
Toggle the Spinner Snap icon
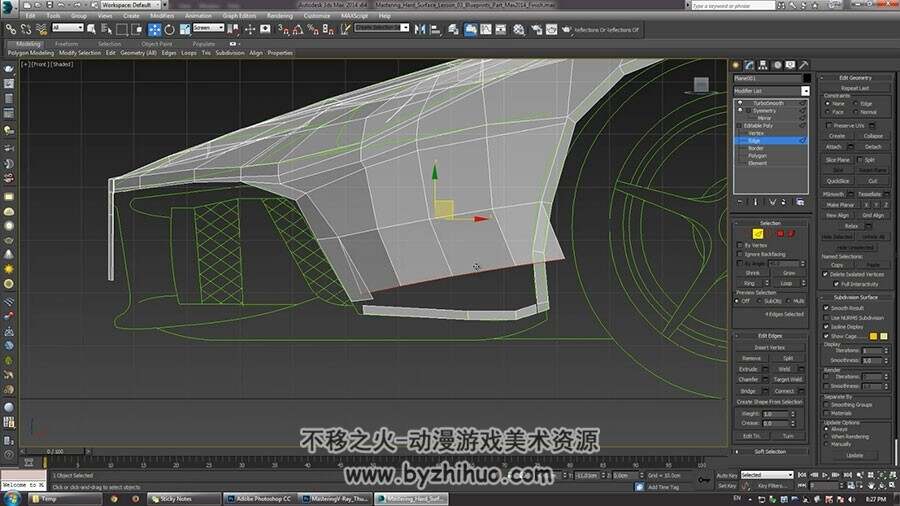pyautogui.click(x=328, y=29)
